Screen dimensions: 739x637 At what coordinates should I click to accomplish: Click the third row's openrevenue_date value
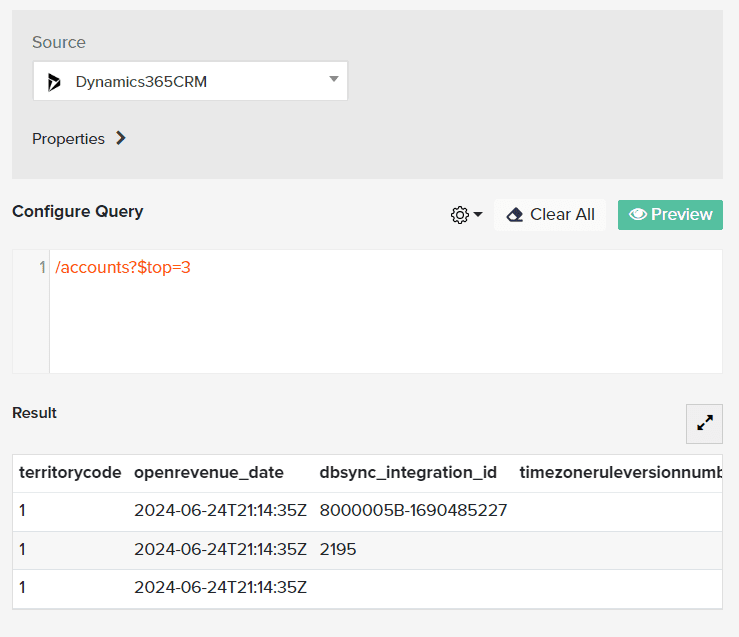tap(220, 587)
